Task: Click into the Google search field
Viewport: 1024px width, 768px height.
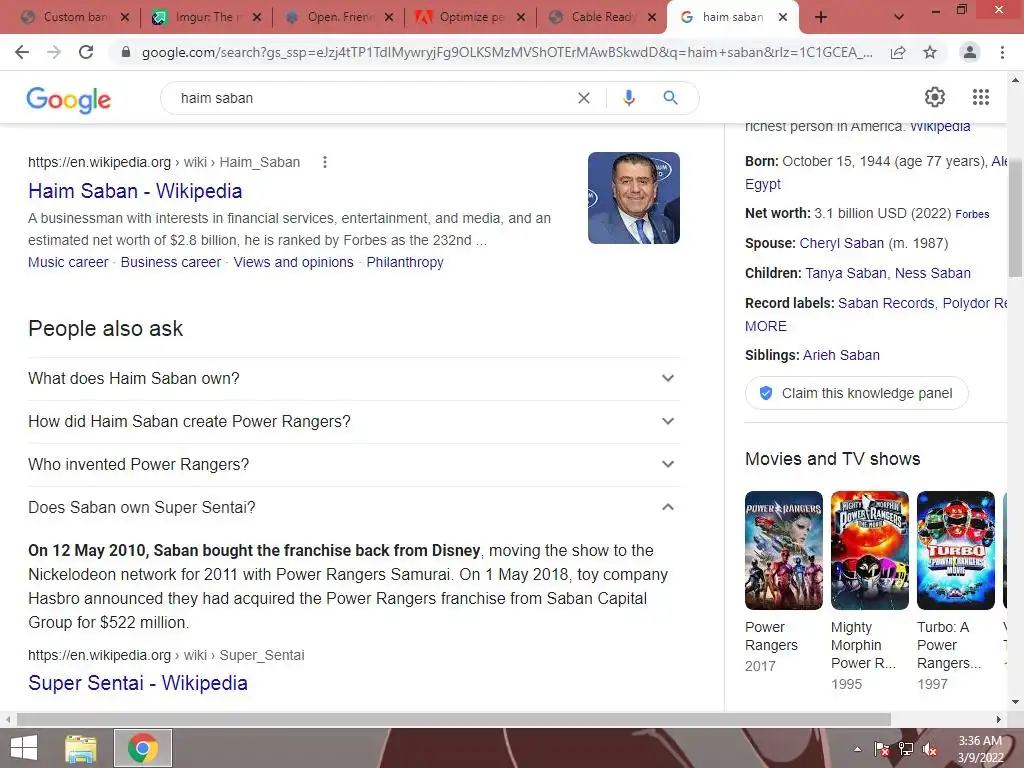Action: coord(372,98)
